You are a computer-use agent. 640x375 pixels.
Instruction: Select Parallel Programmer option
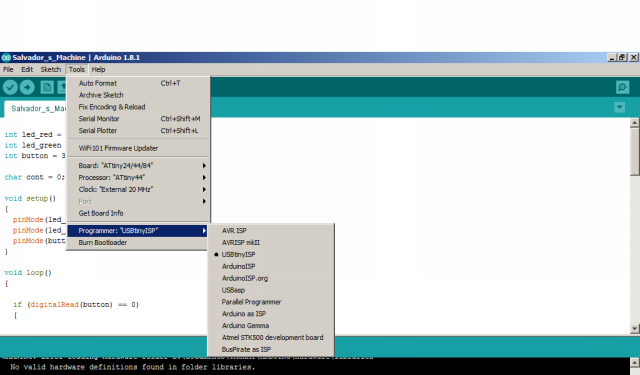[x=271, y=302]
